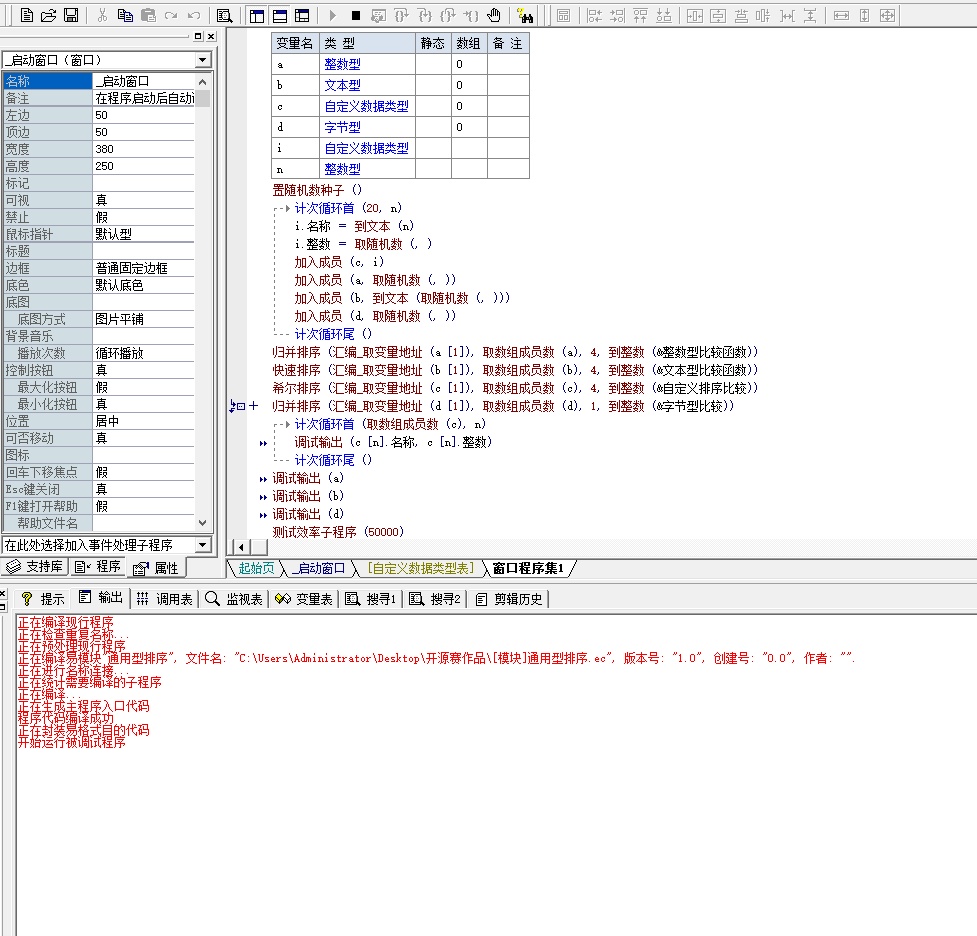
Task: Close the left properties panel
Action: [x=211, y=36]
